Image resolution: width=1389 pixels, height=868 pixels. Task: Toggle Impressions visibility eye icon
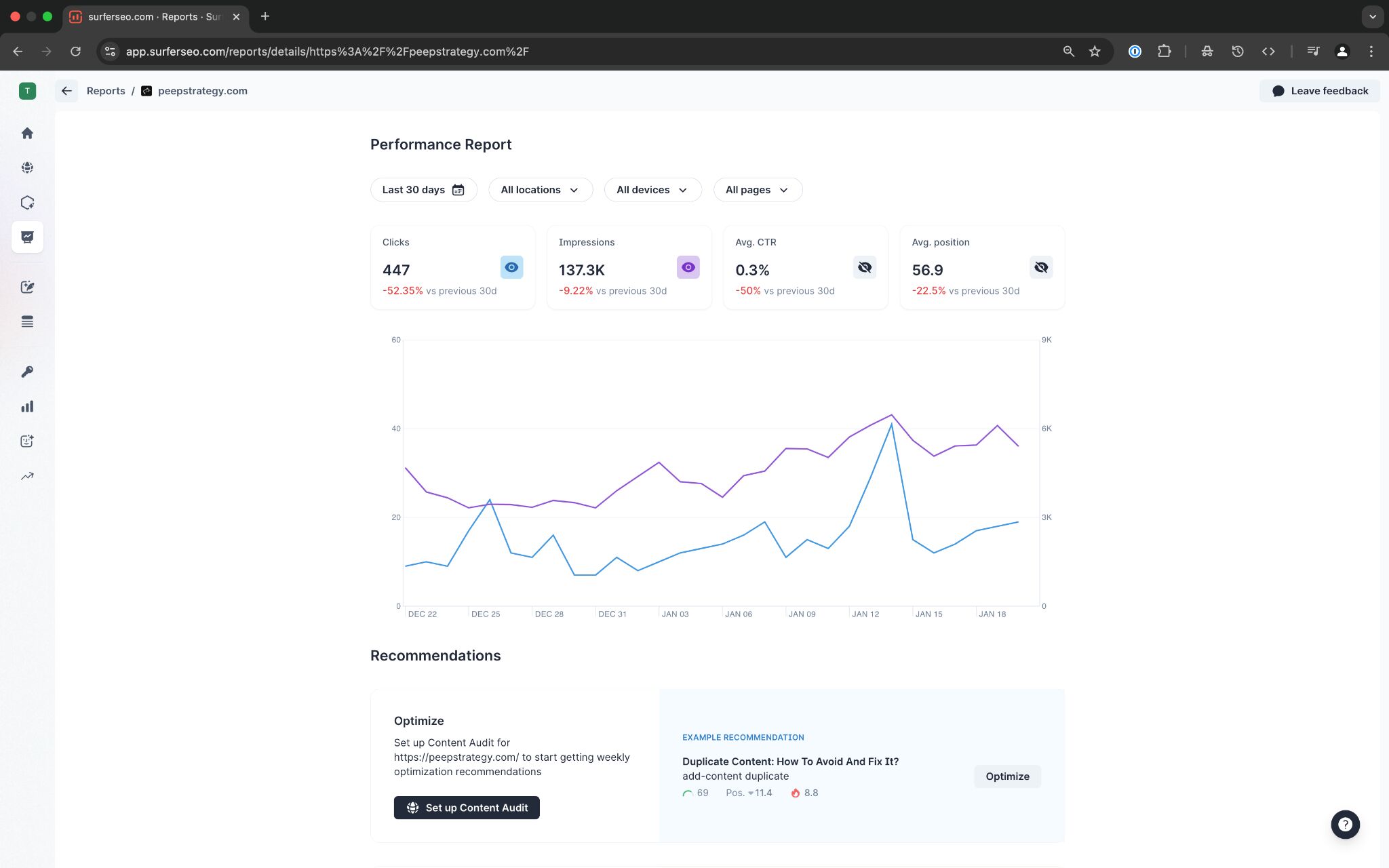[x=688, y=267]
